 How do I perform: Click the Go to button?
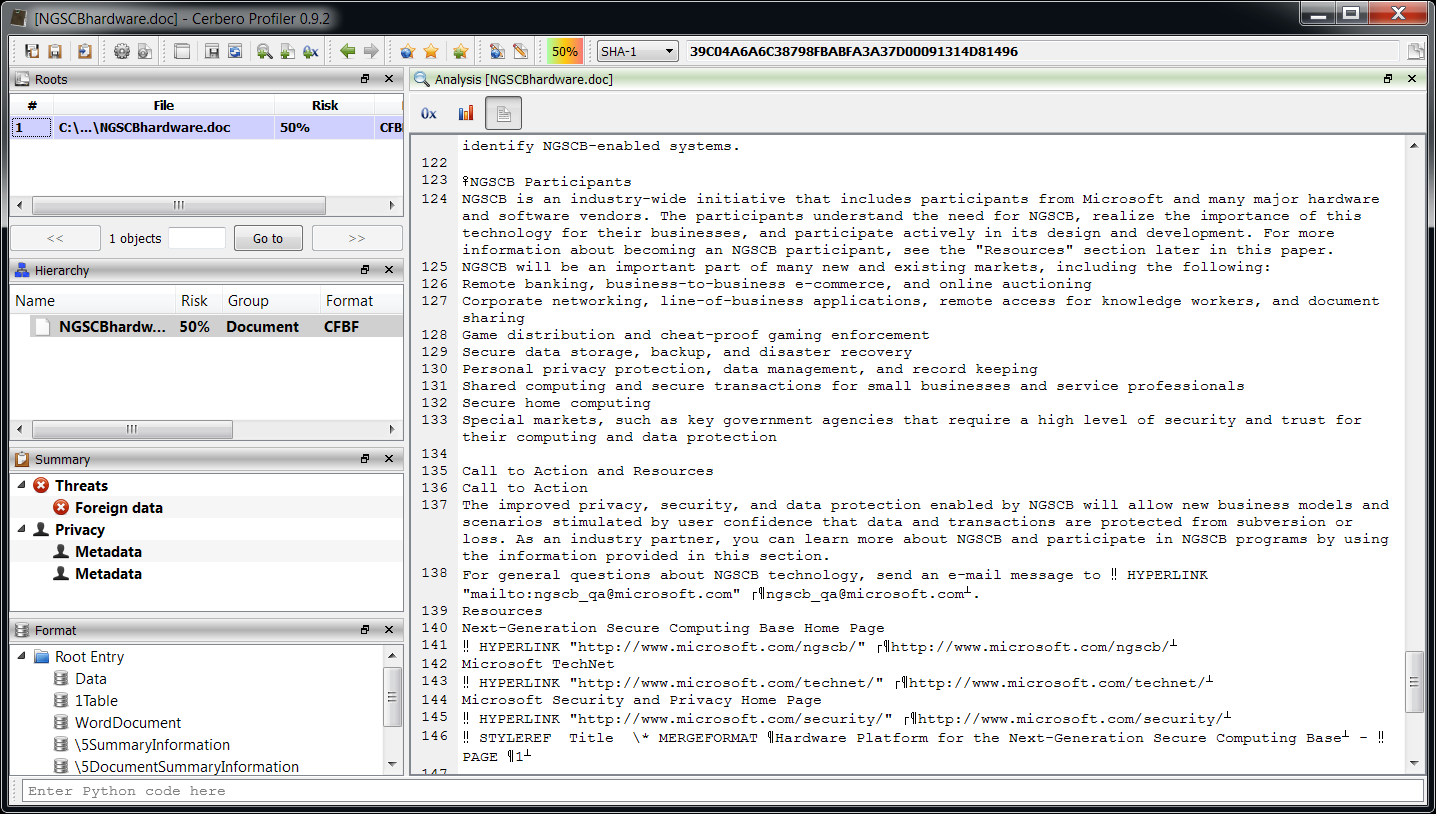point(267,238)
